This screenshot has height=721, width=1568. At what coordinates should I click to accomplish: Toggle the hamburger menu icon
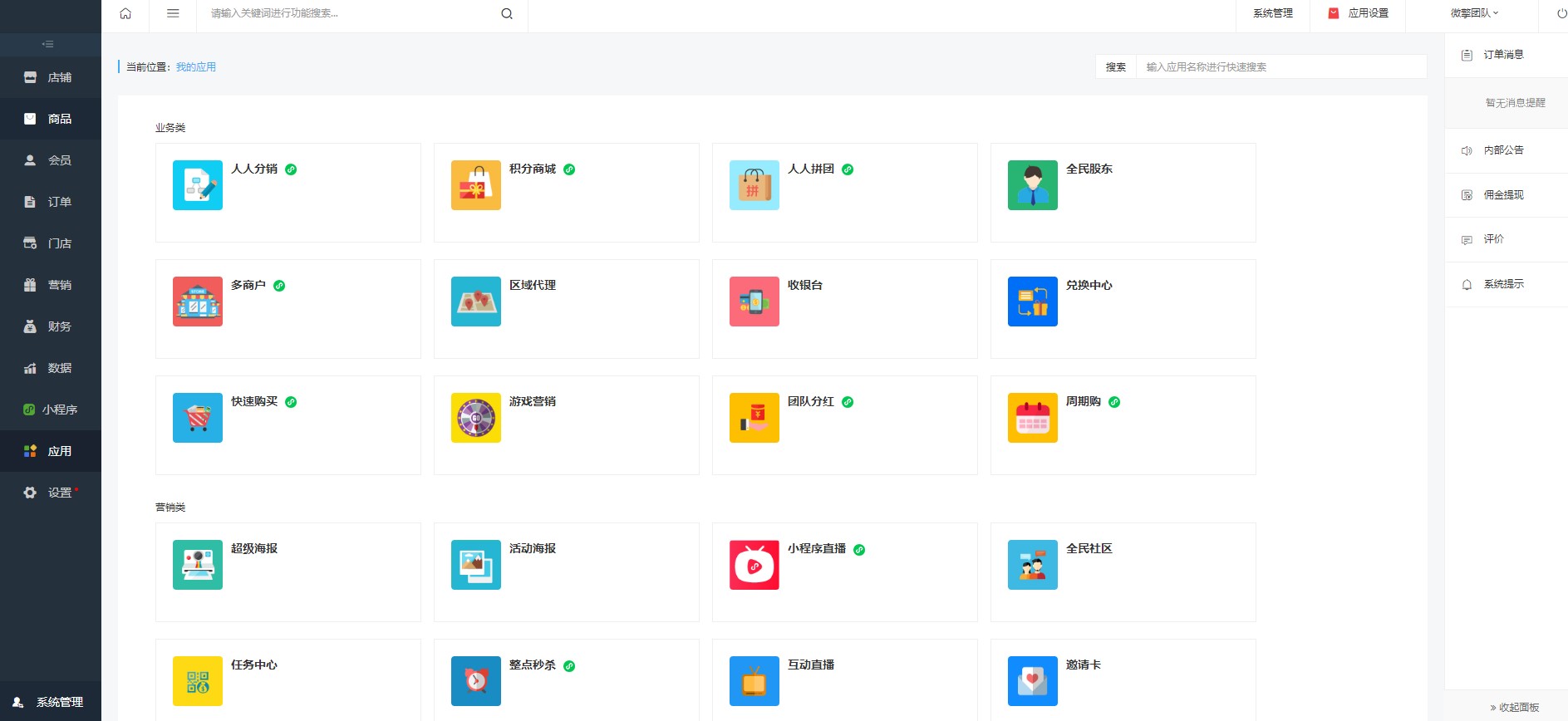pyautogui.click(x=173, y=13)
